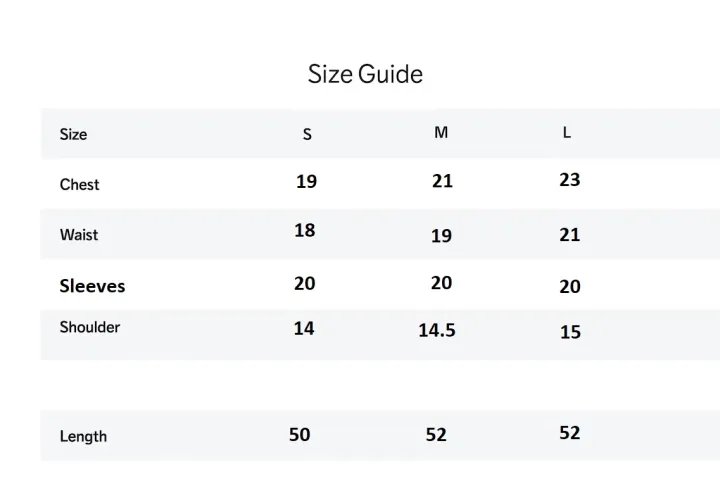Click the Chest value for size S
This screenshot has width=720, height=498.
306,182
